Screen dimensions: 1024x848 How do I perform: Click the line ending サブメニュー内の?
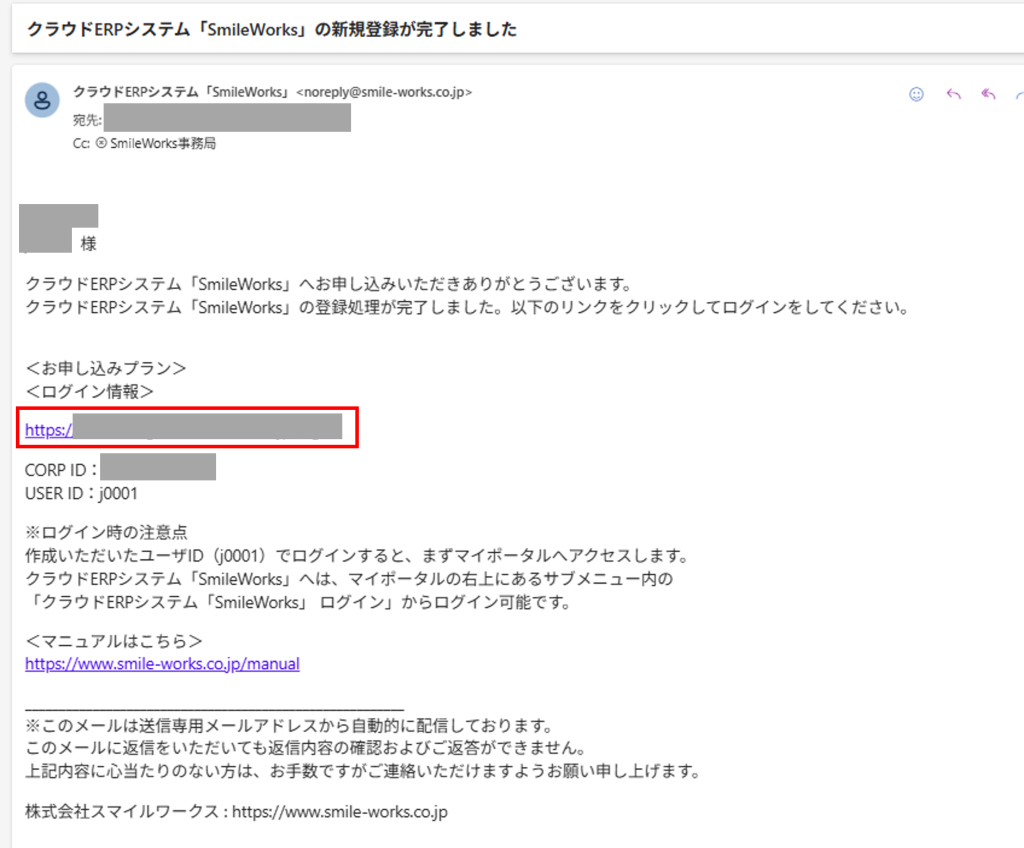pos(349,579)
